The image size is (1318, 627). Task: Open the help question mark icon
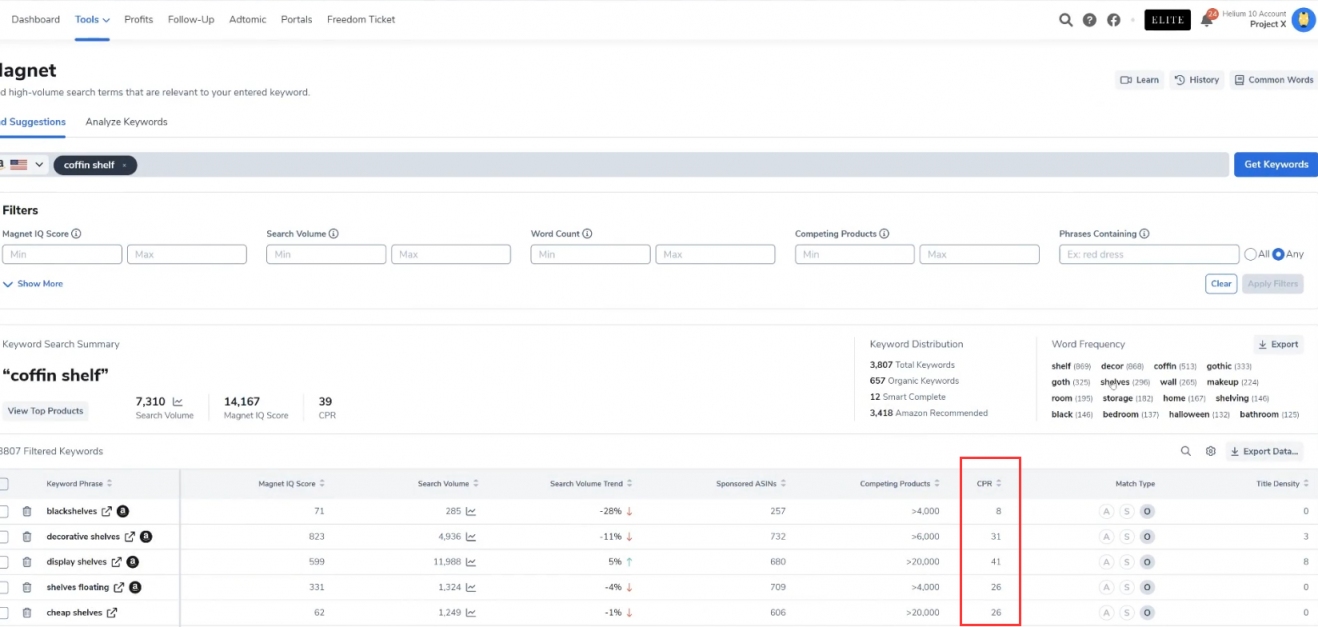click(x=1090, y=20)
